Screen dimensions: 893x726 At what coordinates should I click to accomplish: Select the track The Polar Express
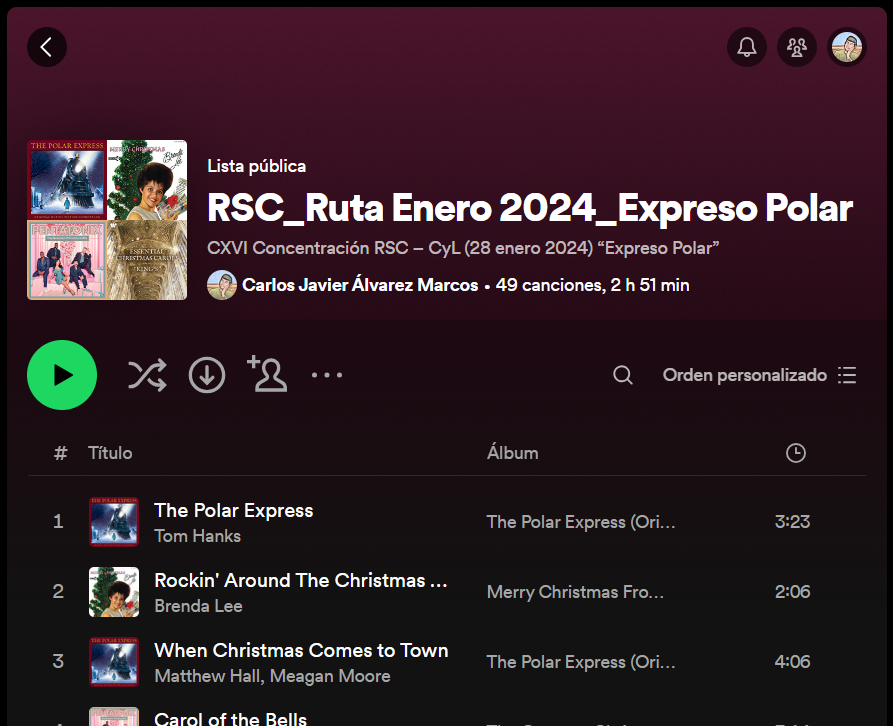[234, 510]
